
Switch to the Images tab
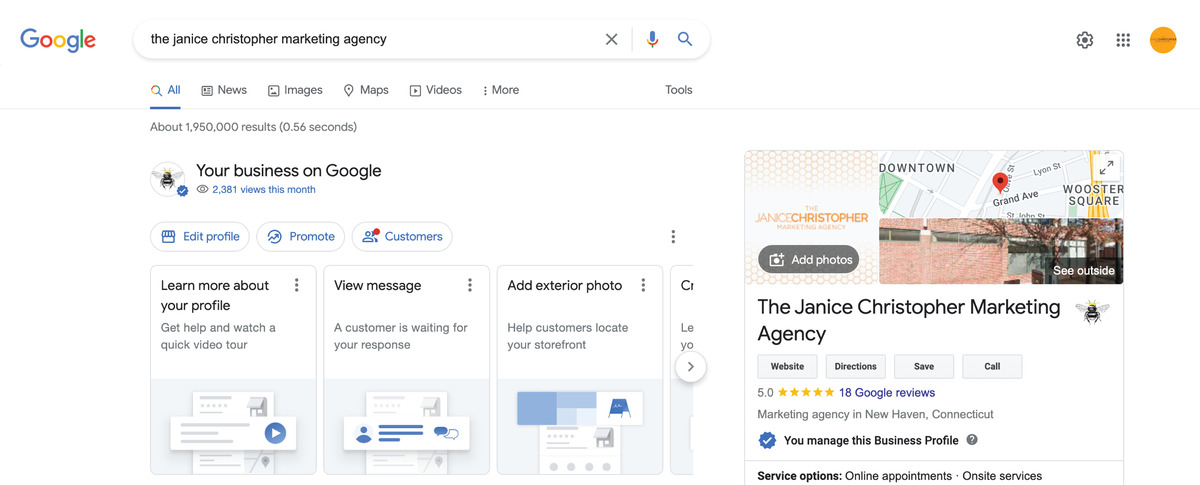click(x=295, y=90)
